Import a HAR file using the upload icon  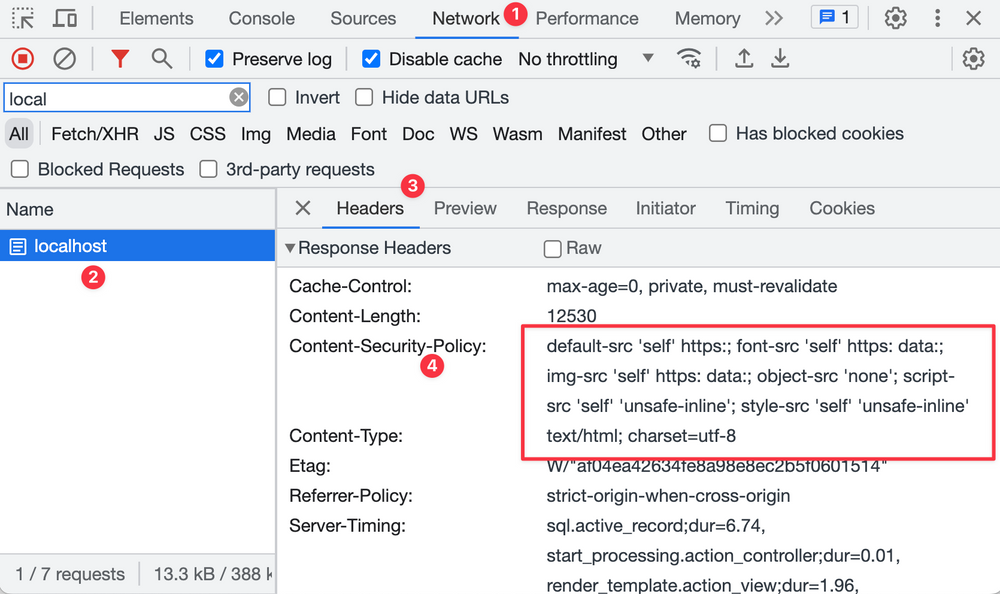tap(744, 59)
